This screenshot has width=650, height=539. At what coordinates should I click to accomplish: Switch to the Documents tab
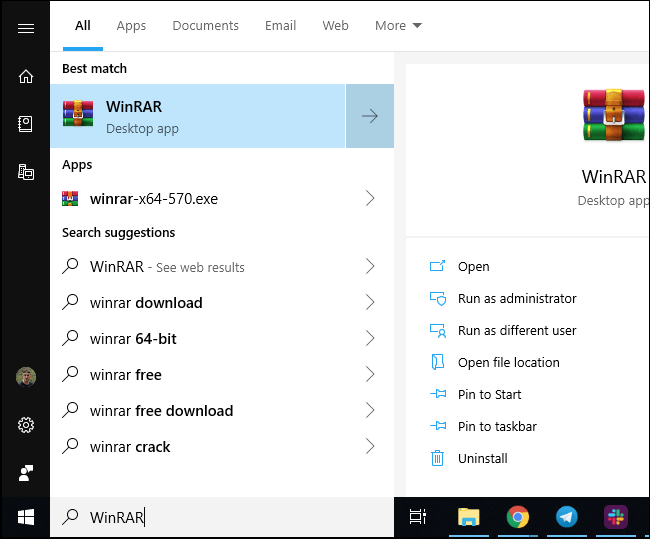point(205,25)
